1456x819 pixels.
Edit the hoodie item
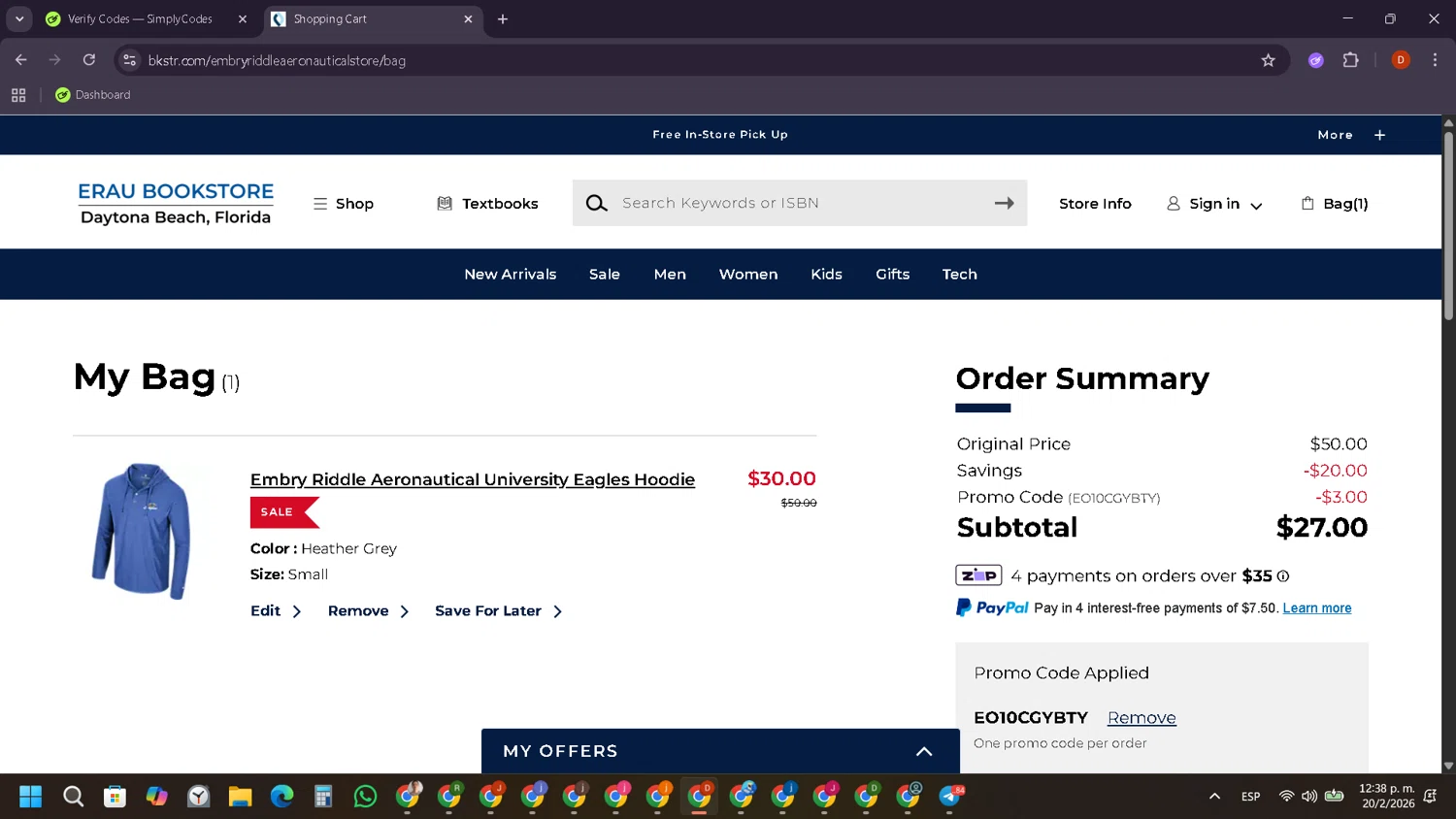pyautogui.click(x=276, y=611)
